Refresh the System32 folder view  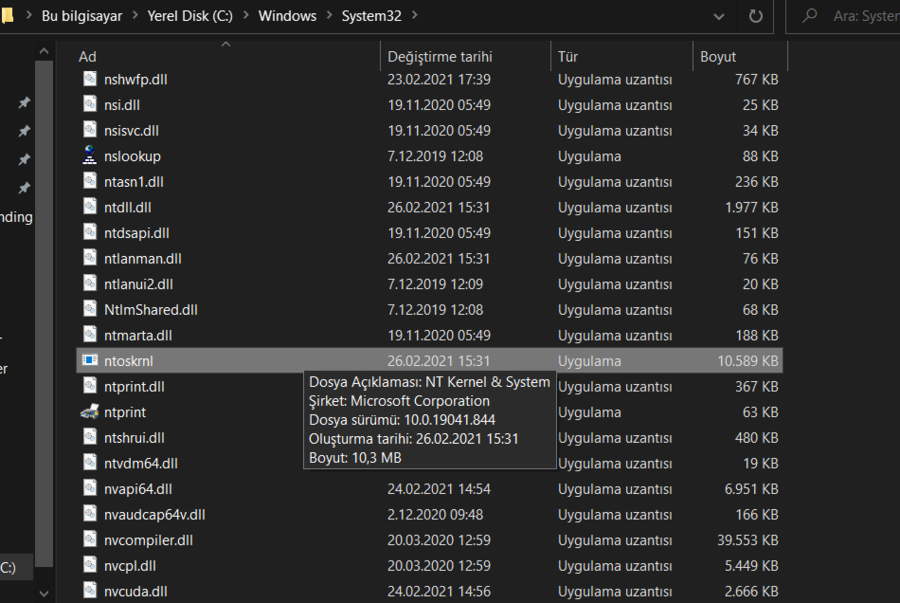tap(755, 16)
